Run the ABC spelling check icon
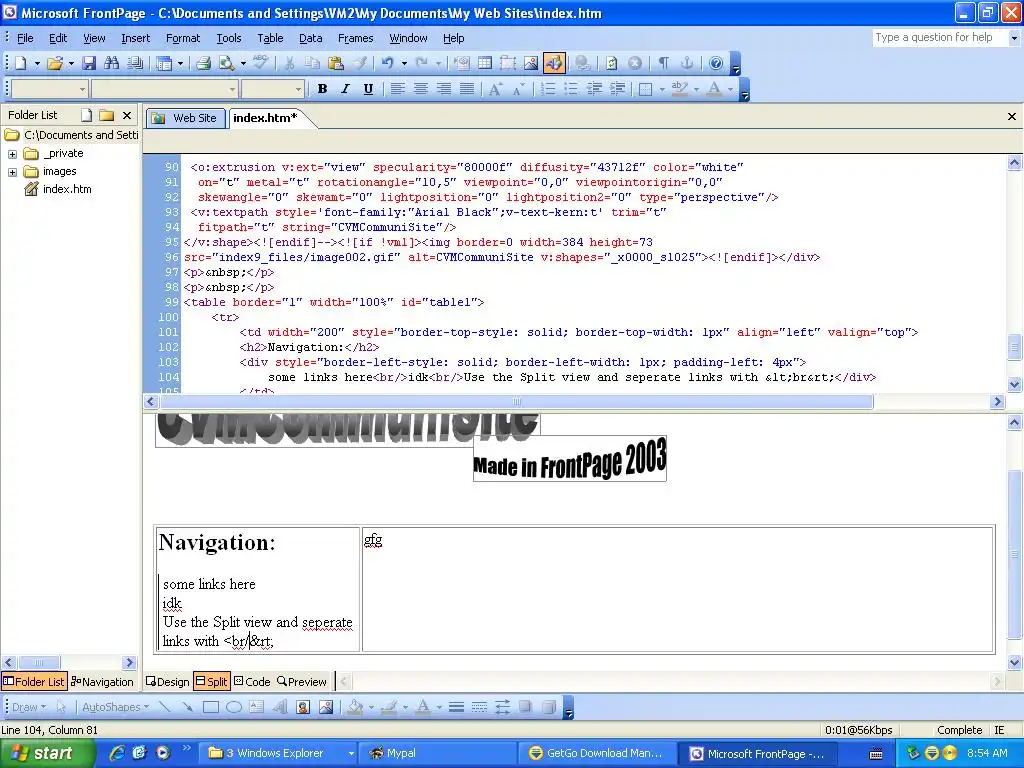The height and width of the screenshot is (768, 1024). coord(261,63)
